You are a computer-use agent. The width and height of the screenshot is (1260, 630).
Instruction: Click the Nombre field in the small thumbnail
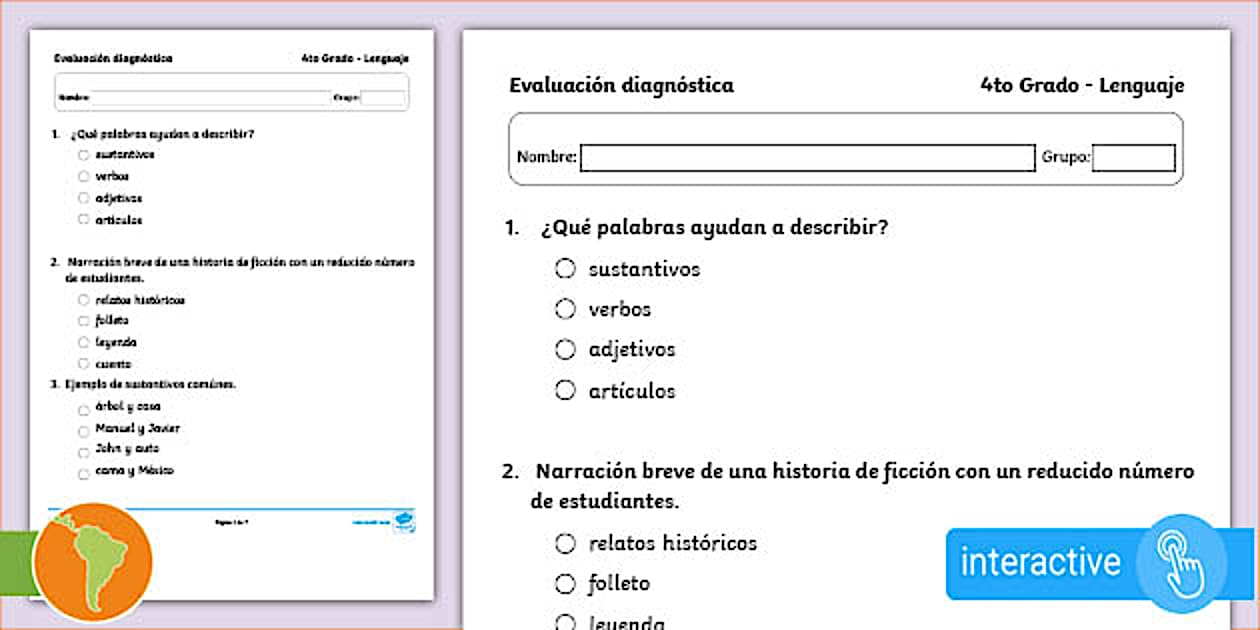point(210,98)
